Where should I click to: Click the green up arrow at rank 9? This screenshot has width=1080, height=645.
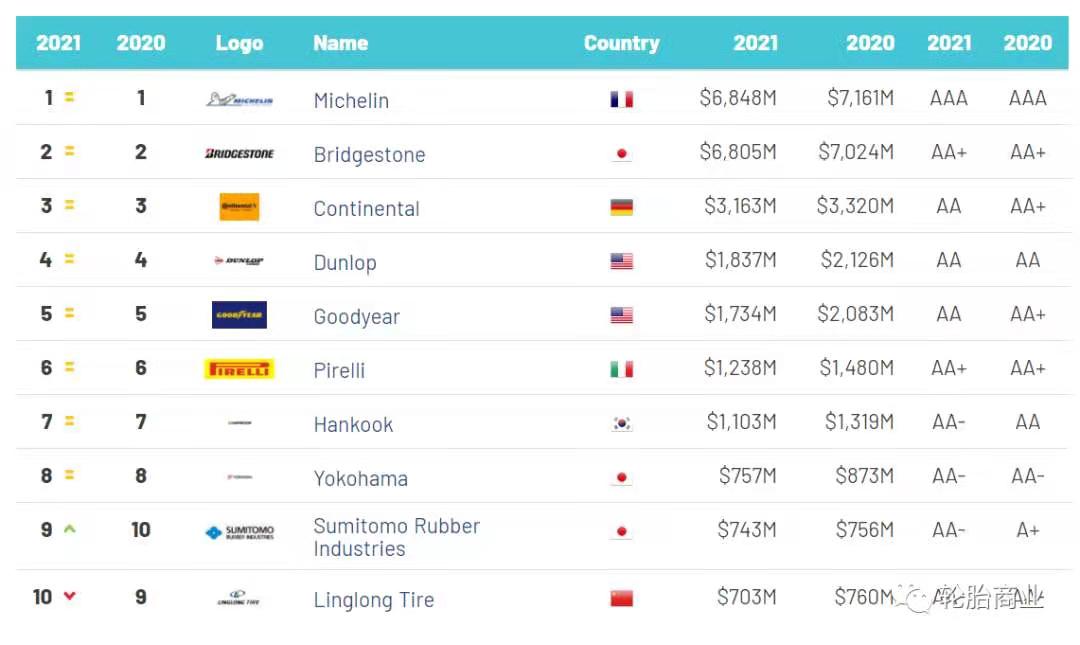[70, 529]
